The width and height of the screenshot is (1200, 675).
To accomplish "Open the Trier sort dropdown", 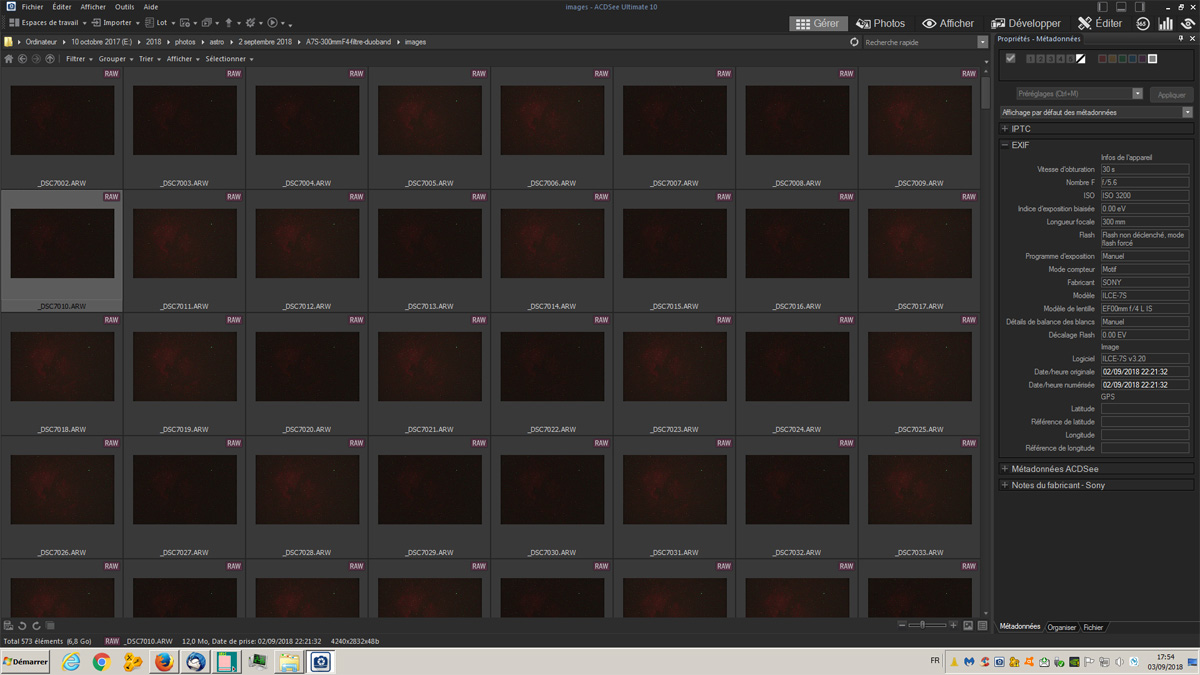I will tap(149, 59).
